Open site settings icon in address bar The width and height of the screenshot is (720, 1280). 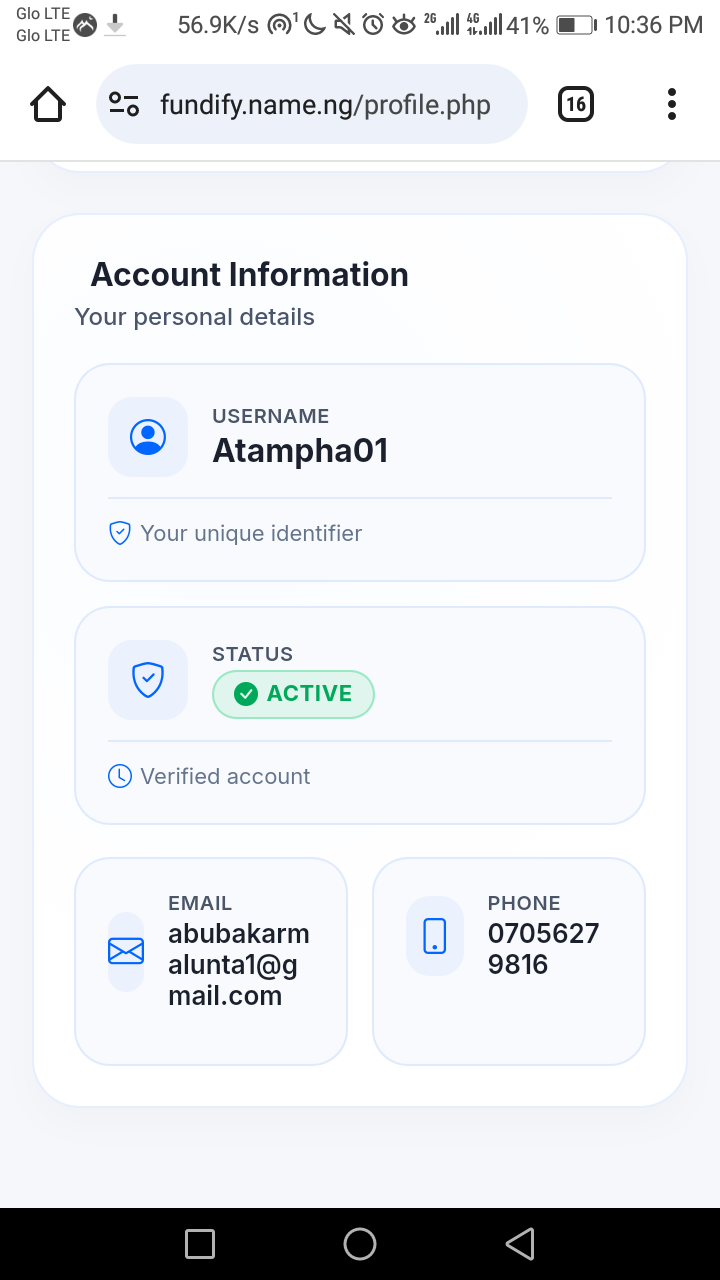point(124,104)
